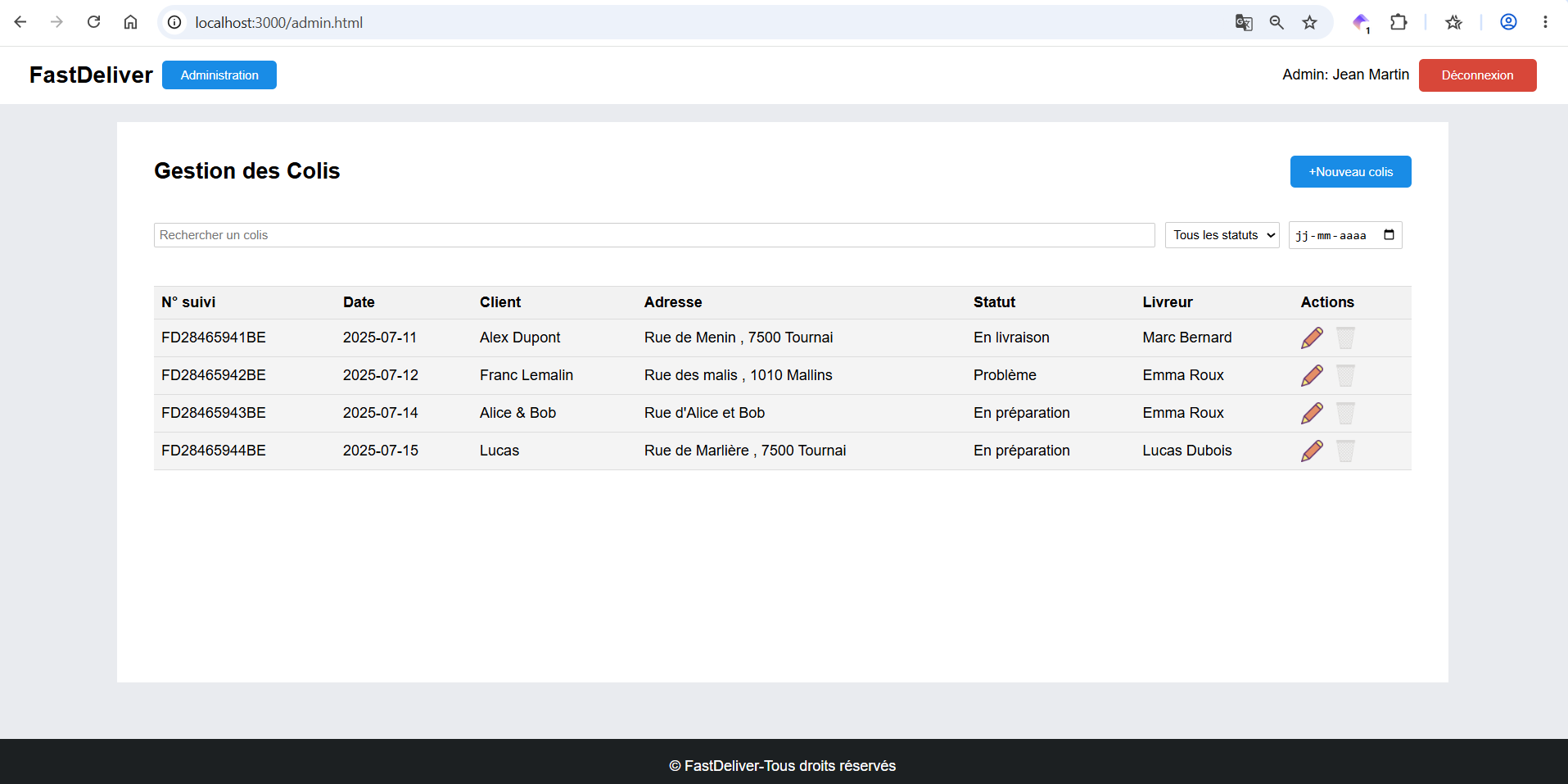Click the jj-mm-aaaa date field
The height and width of the screenshot is (784, 1568).
(x=1345, y=235)
